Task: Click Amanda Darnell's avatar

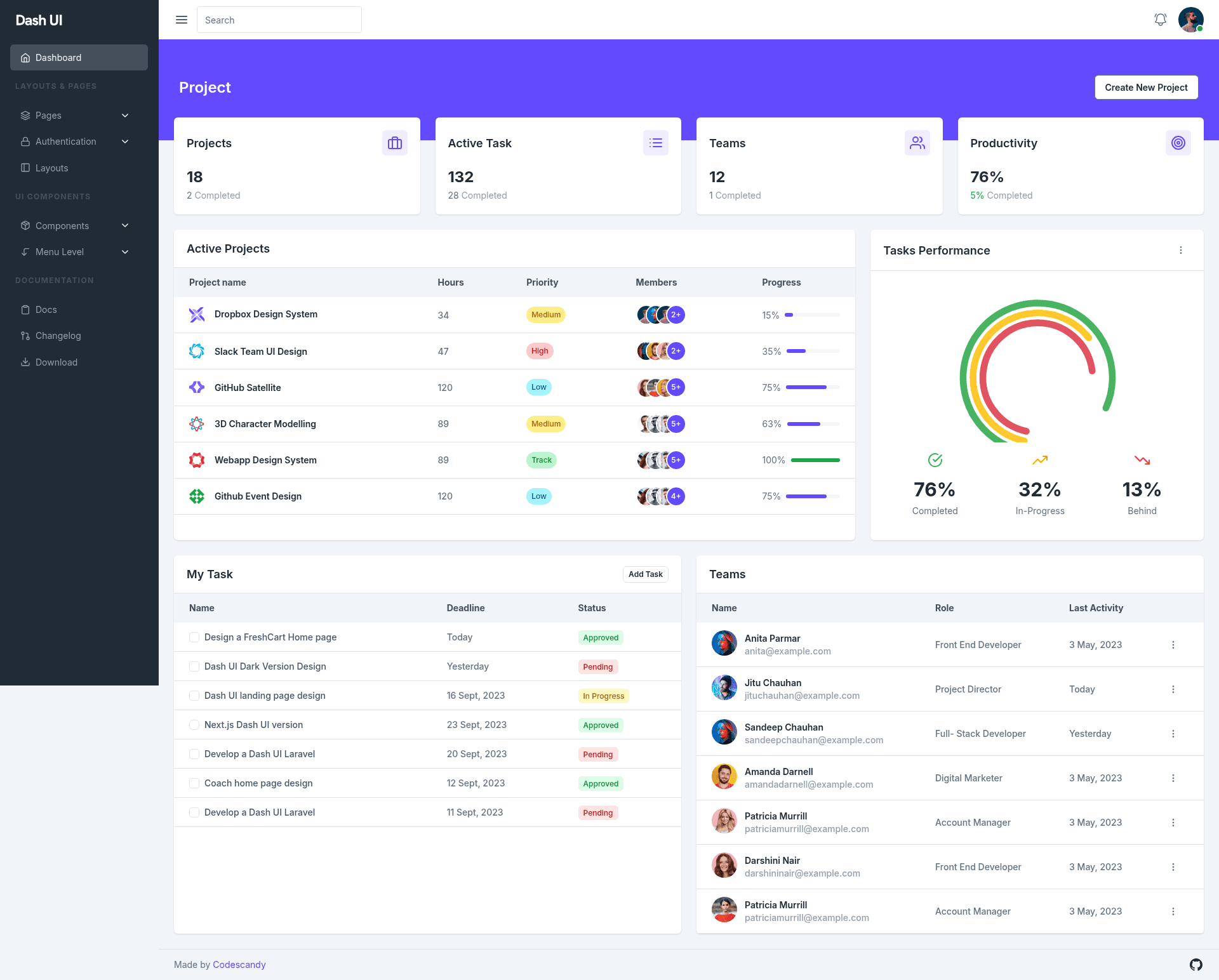Action: [x=724, y=777]
